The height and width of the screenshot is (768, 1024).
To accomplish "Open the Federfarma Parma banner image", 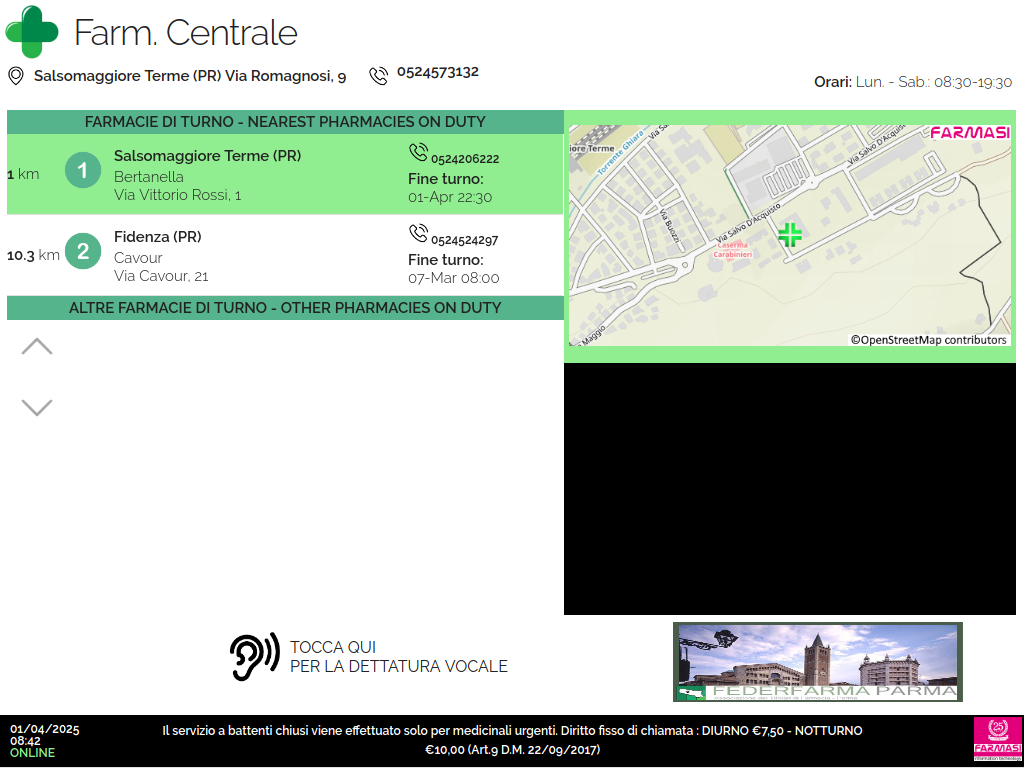I will click(x=817, y=662).
